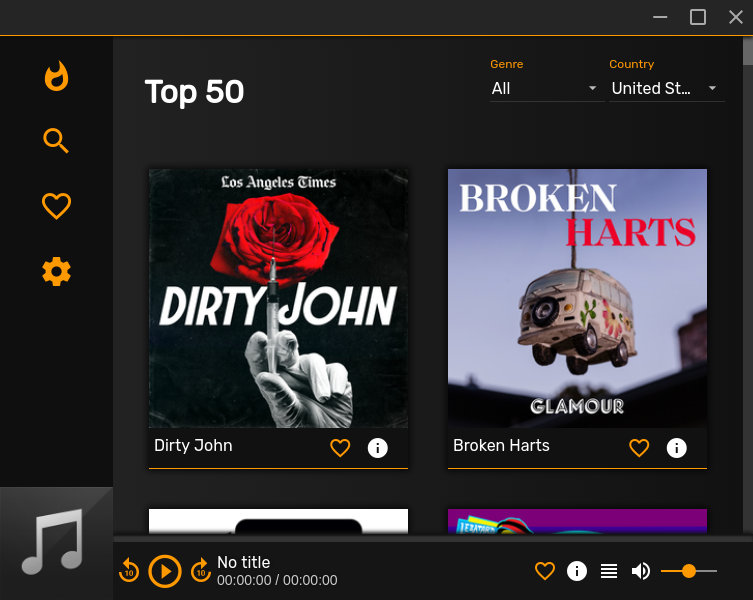753x600 pixels.
Task: Click the vertical scrollbar thumb
Action: (x=748, y=51)
